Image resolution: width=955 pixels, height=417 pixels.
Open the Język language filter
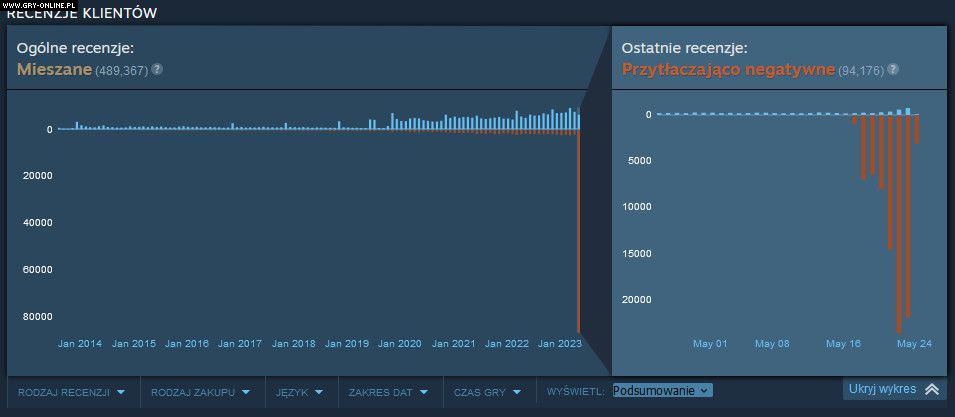[300, 392]
